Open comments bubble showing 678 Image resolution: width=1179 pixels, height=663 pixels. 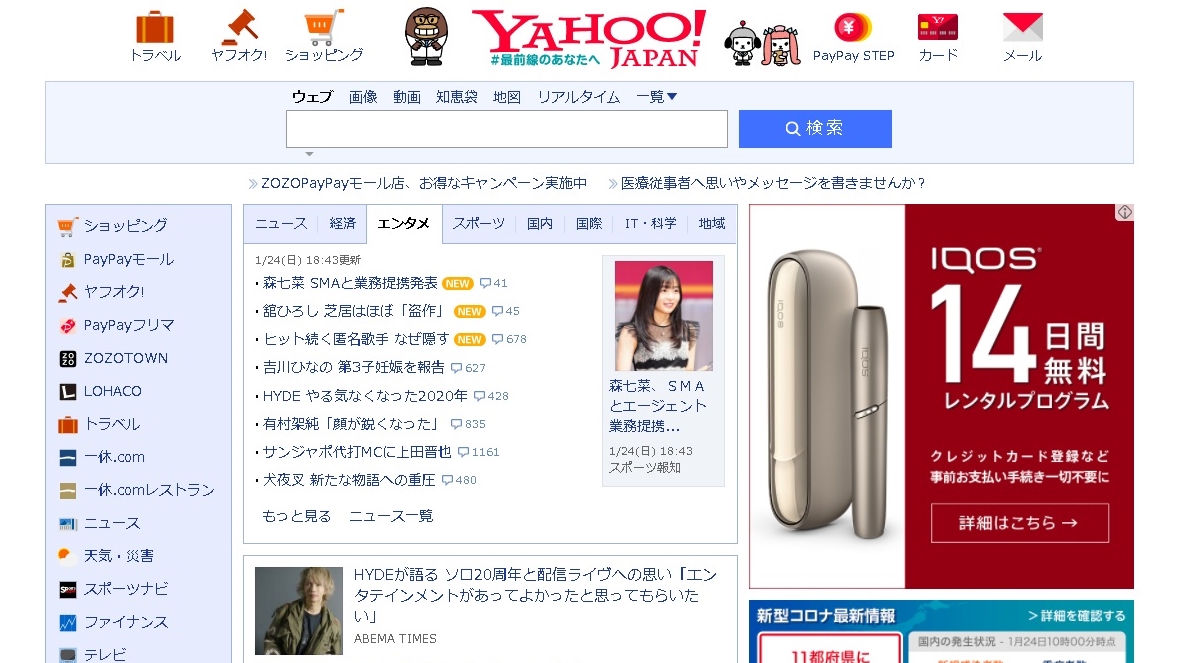[509, 340]
